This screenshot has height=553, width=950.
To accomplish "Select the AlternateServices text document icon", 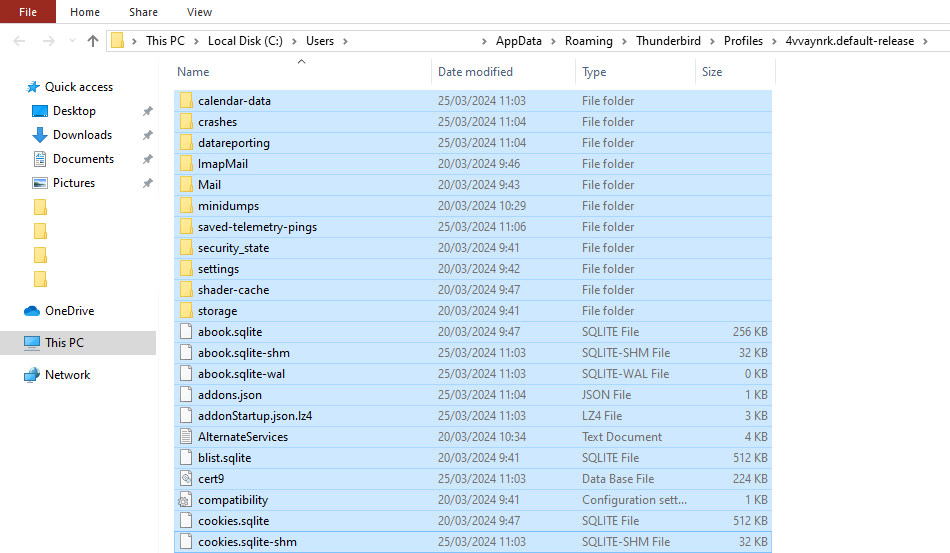I will (x=187, y=437).
